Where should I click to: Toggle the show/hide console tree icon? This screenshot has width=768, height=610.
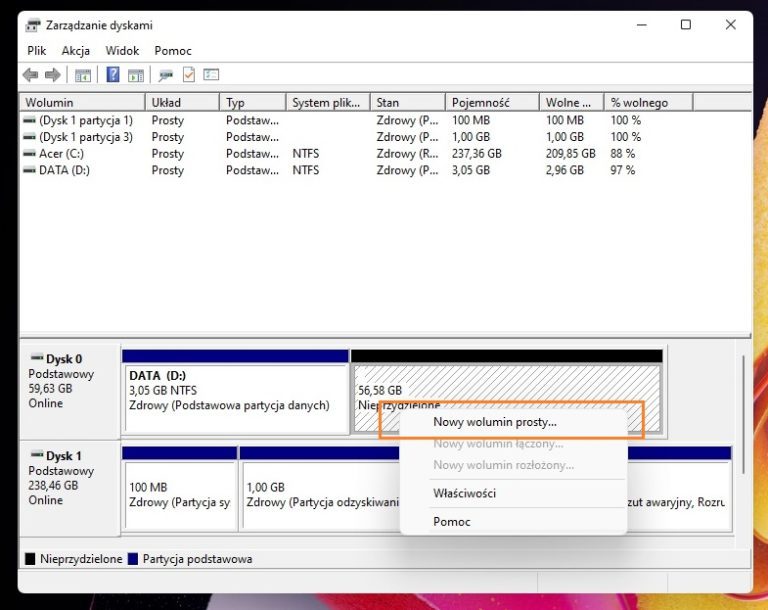[x=83, y=75]
